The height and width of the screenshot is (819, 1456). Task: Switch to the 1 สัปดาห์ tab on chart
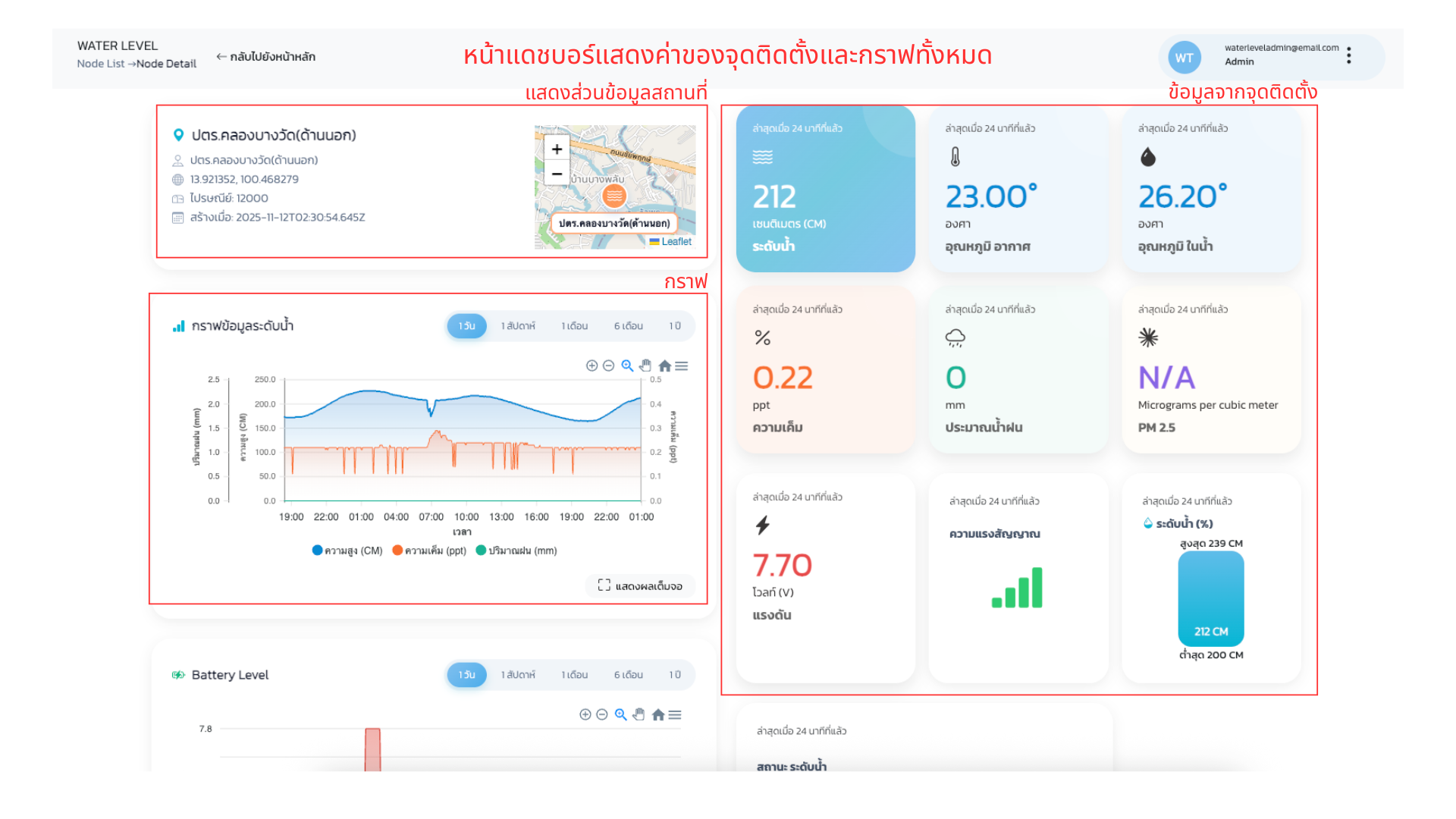click(518, 325)
